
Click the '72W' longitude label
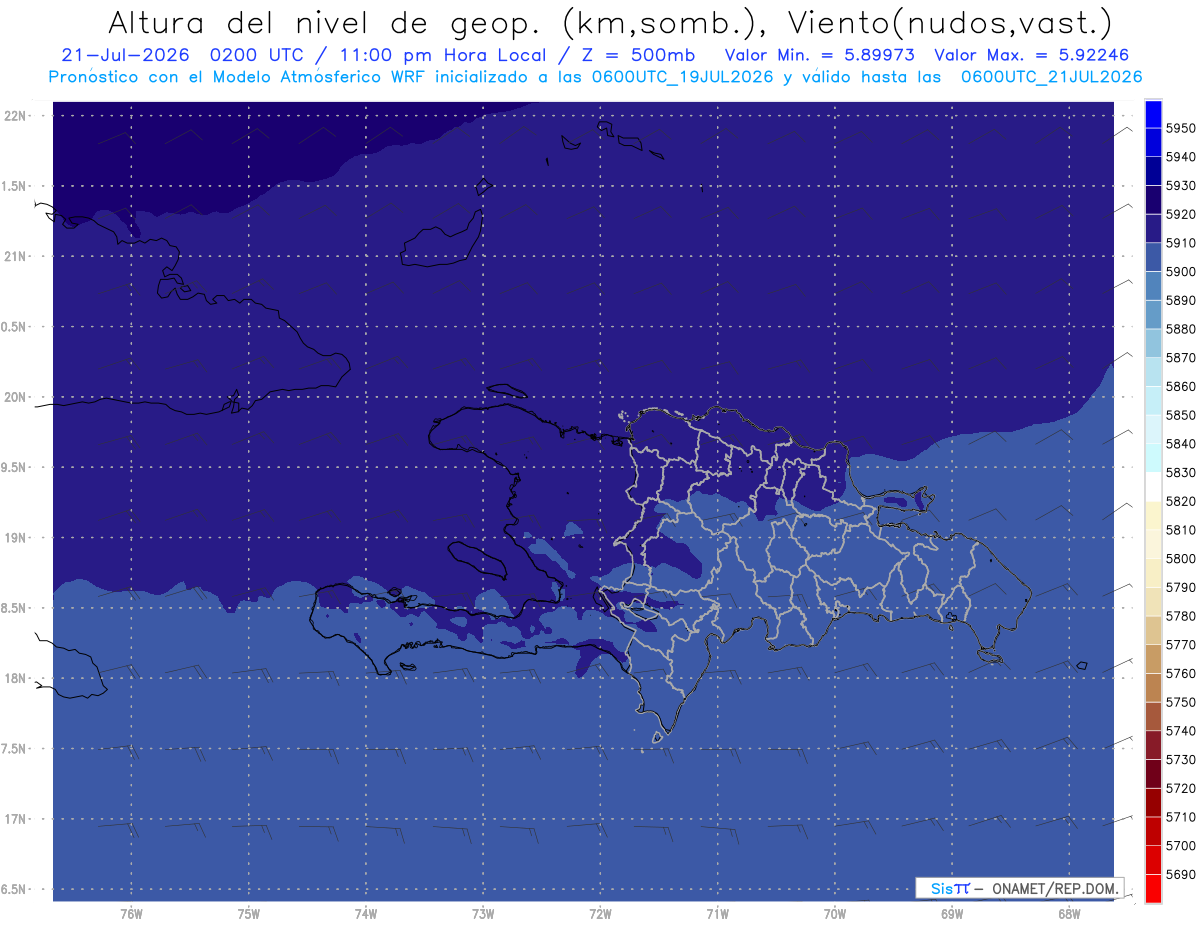pyautogui.click(x=600, y=914)
